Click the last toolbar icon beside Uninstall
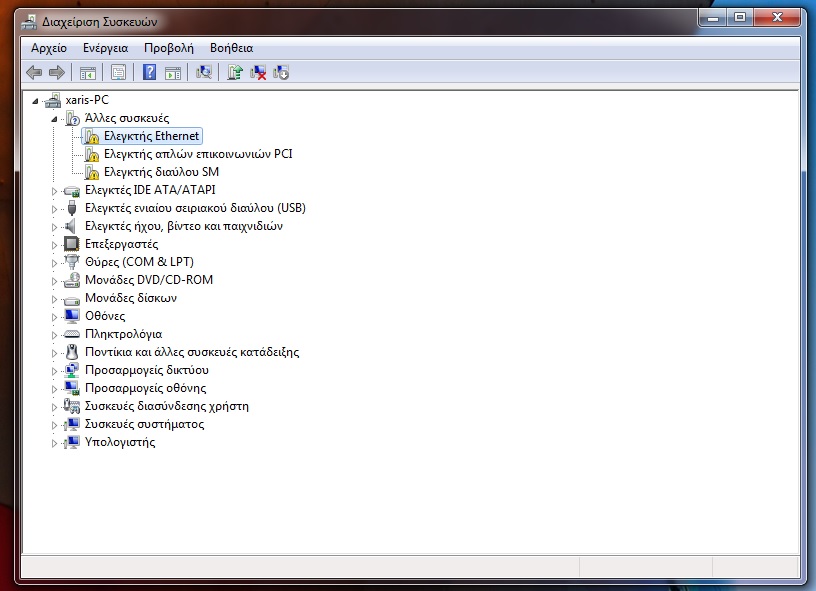The height and width of the screenshot is (591, 816). (x=281, y=72)
